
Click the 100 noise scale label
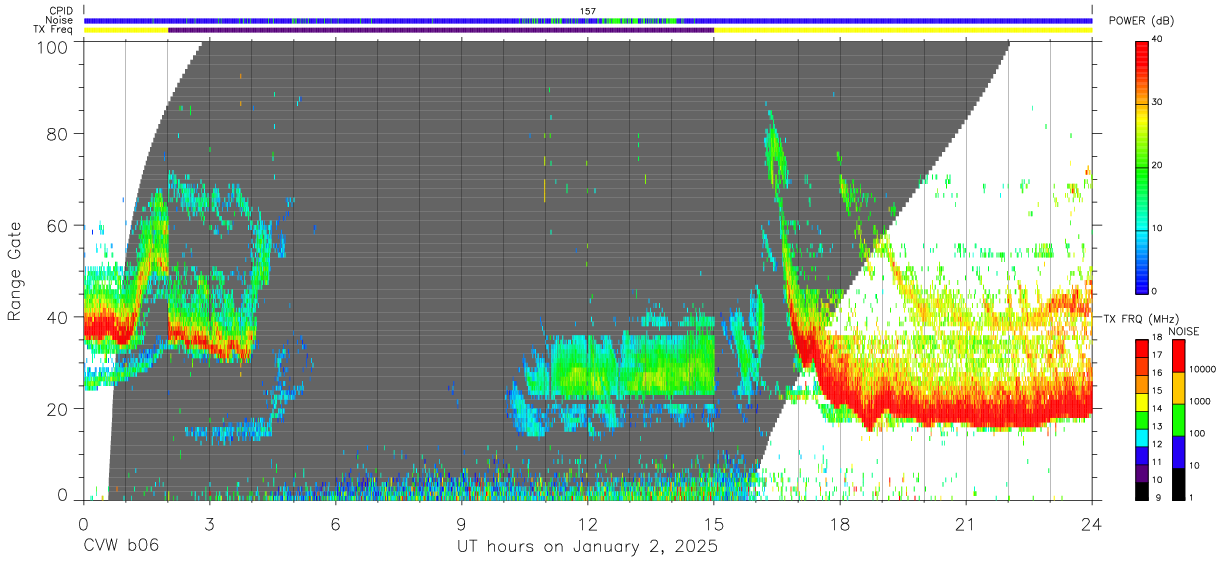click(x=1197, y=433)
